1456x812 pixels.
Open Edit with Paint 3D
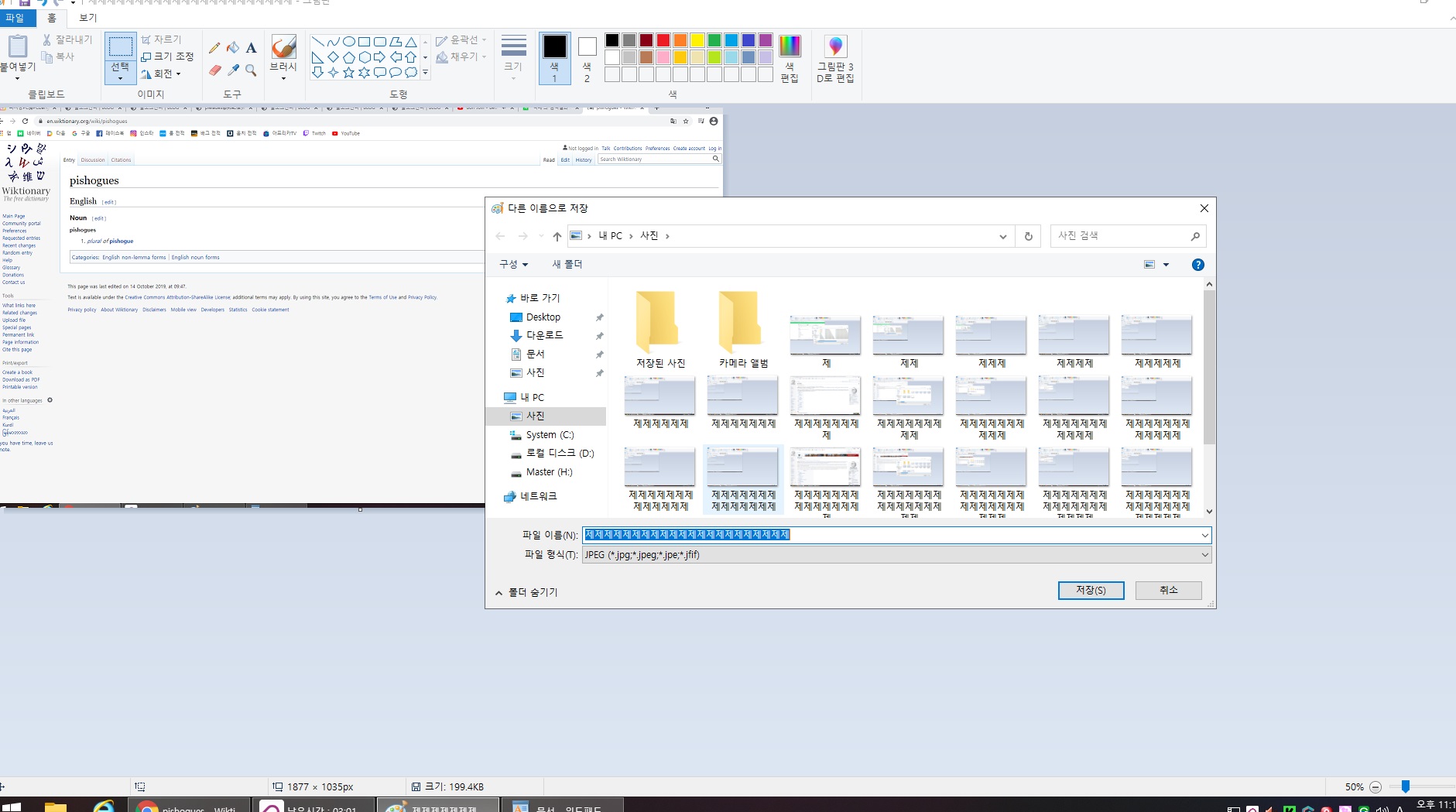click(835, 59)
